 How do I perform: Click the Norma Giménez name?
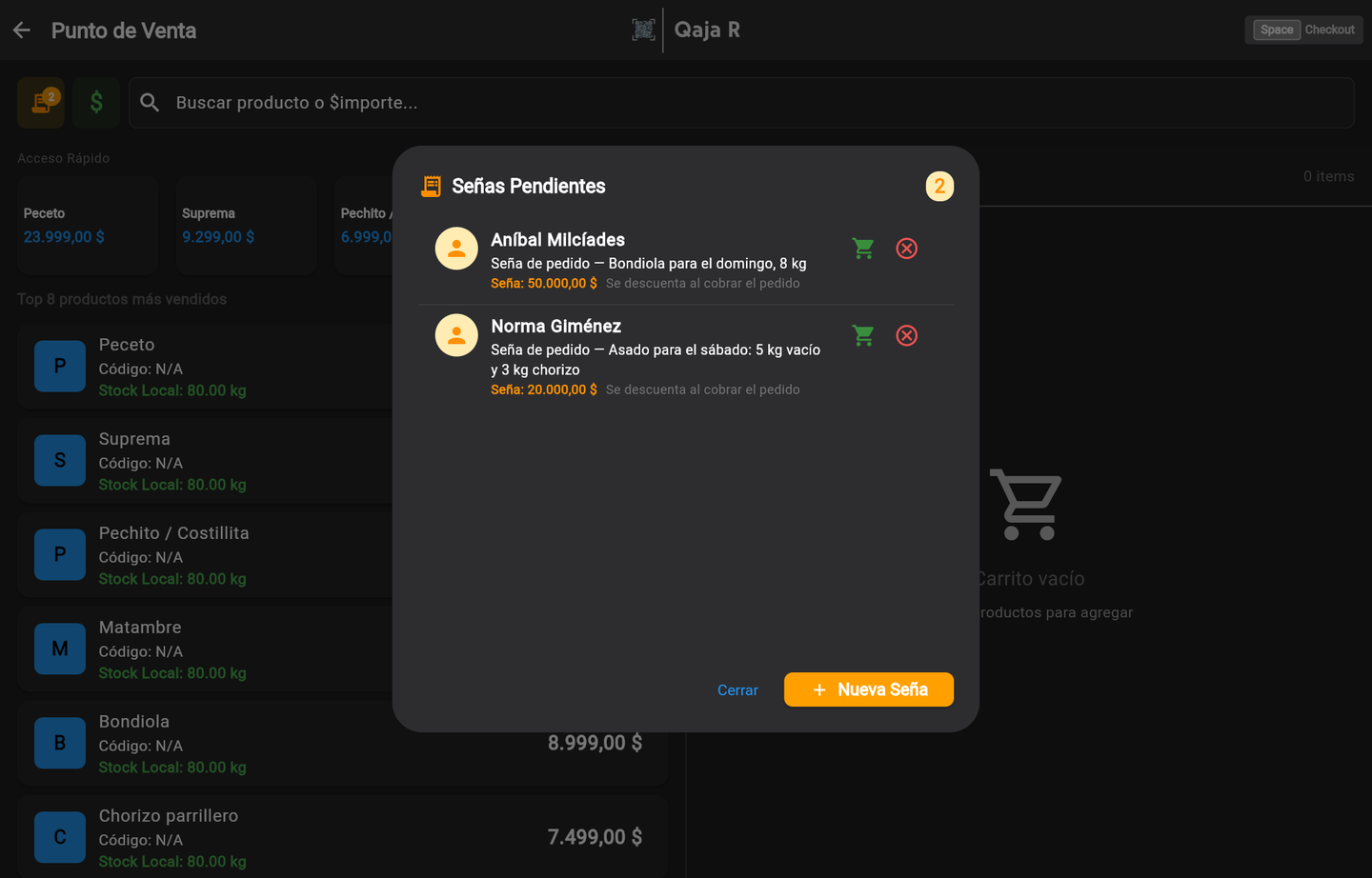(556, 327)
